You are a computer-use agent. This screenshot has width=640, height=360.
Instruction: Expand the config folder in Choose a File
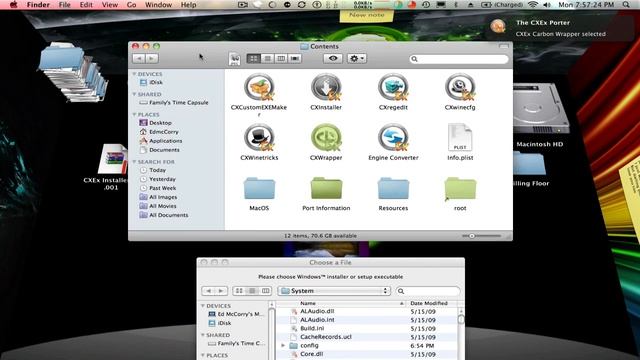coord(283,346)
